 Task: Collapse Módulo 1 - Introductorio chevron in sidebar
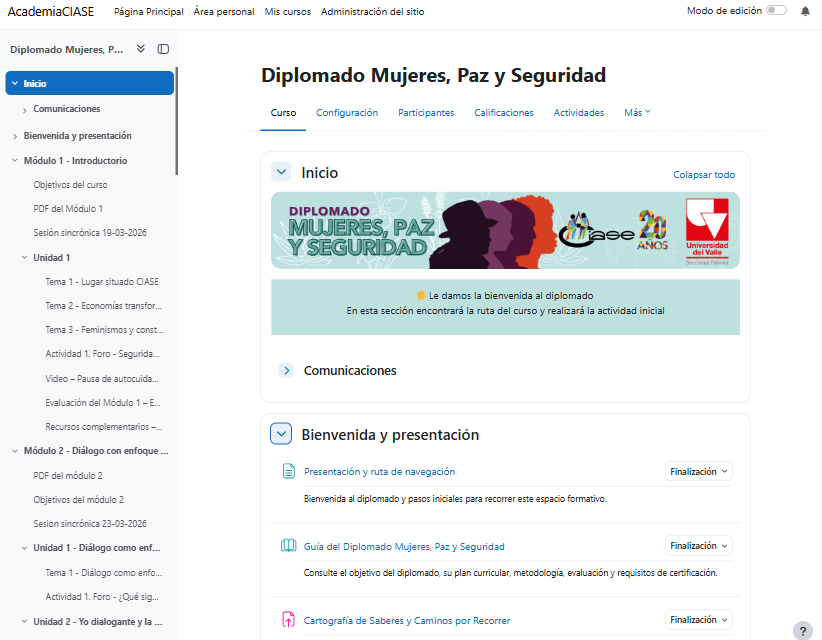(15, 160)
